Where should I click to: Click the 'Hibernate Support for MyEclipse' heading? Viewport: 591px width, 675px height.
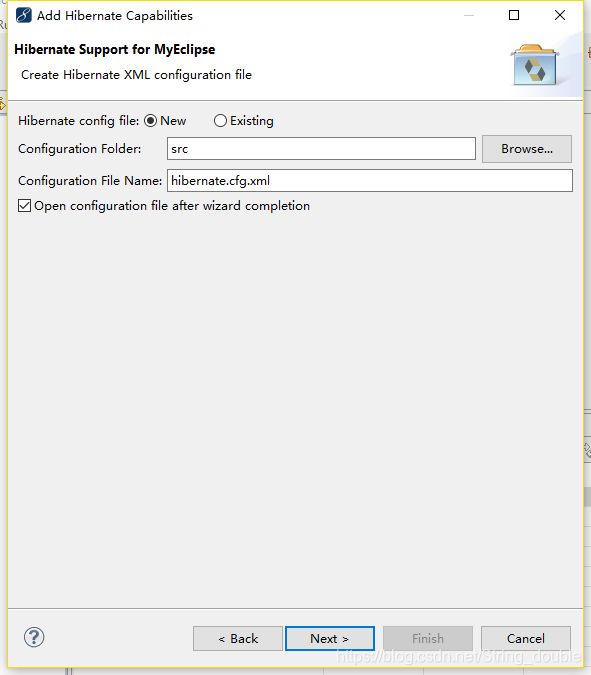[114, 50]
